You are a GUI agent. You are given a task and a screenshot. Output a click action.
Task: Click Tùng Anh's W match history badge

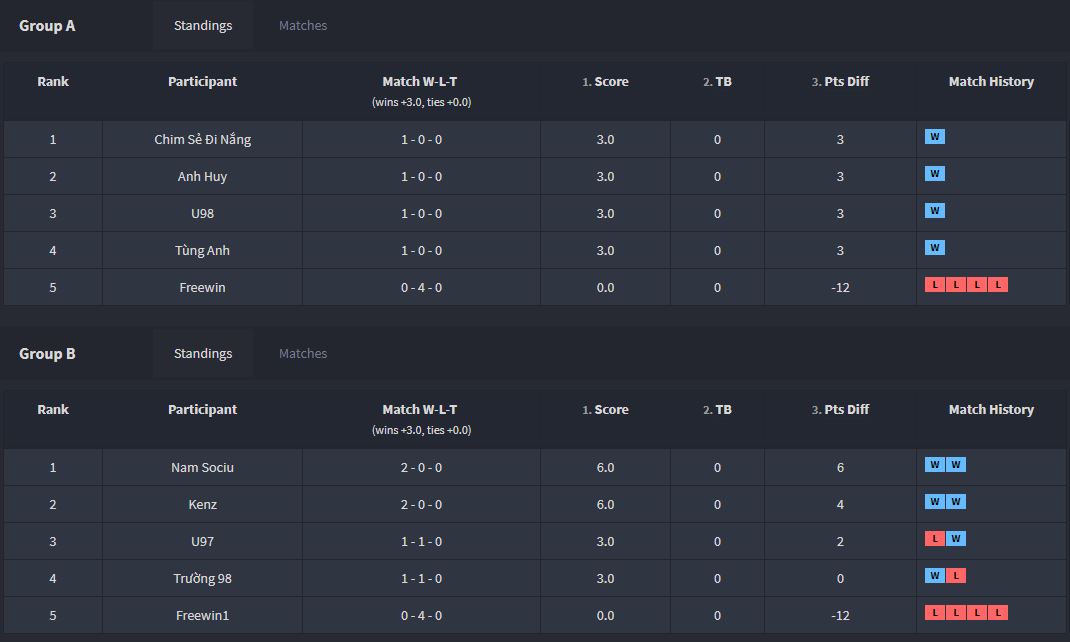935,248
